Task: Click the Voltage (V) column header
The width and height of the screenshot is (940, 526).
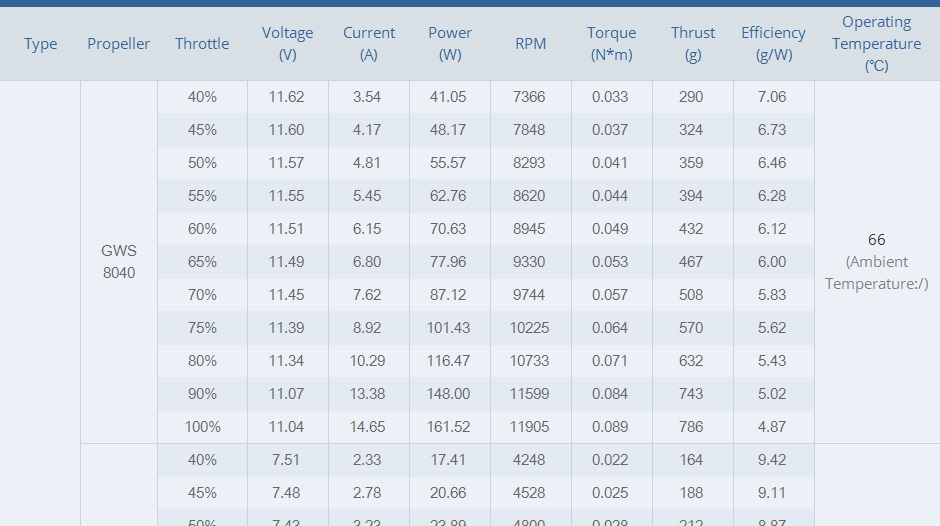Action: pos(287,44)
